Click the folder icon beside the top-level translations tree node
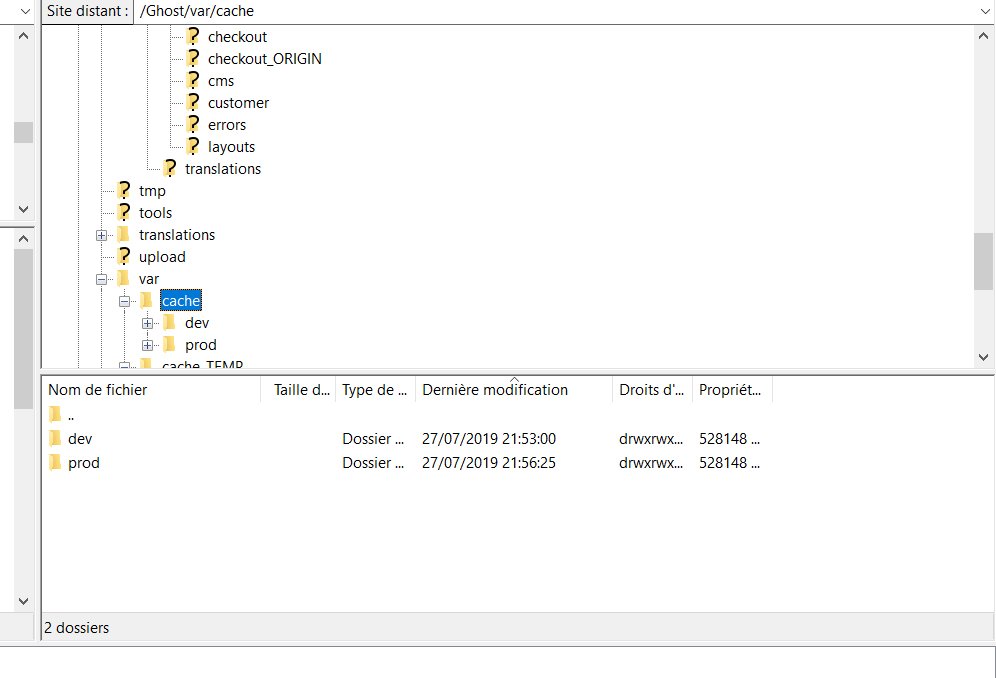Screen dimensions: 996x678 point(124,234)
